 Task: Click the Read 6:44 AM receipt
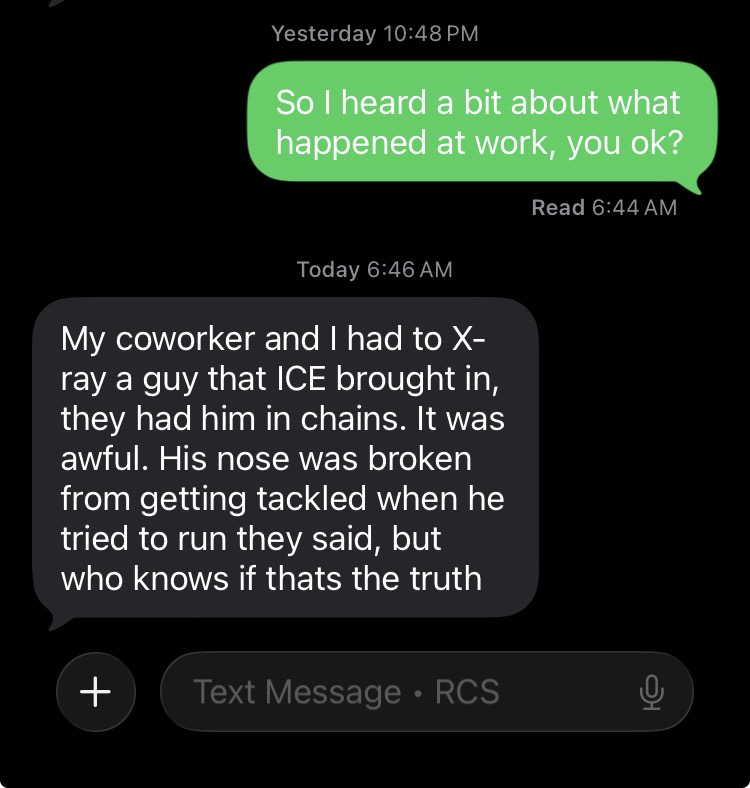coord(604,207)
